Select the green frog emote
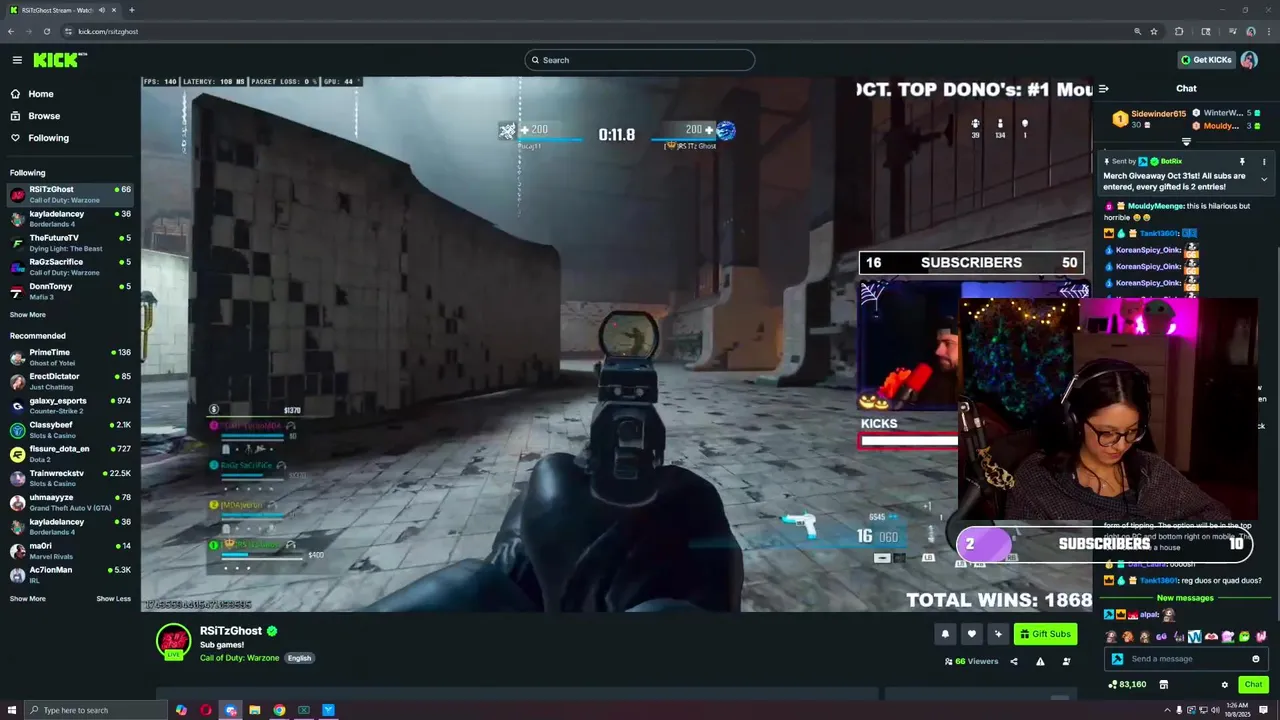The image size is (1280, 720). [x=1244, y=637]
